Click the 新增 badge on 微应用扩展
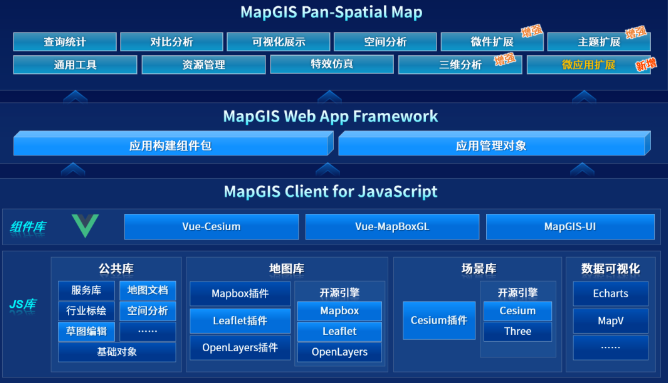This screenshot has height=383, width=668. point(646,64)
